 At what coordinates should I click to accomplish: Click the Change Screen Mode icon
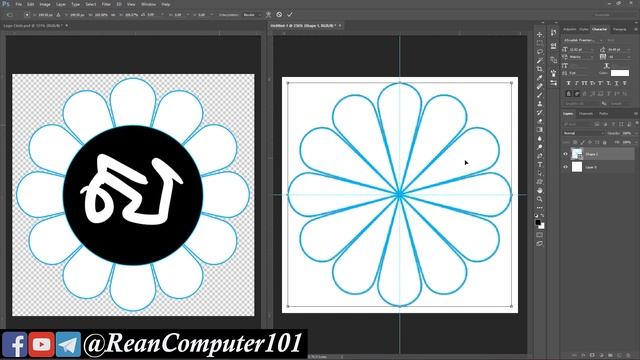click(x=540, y=244)
